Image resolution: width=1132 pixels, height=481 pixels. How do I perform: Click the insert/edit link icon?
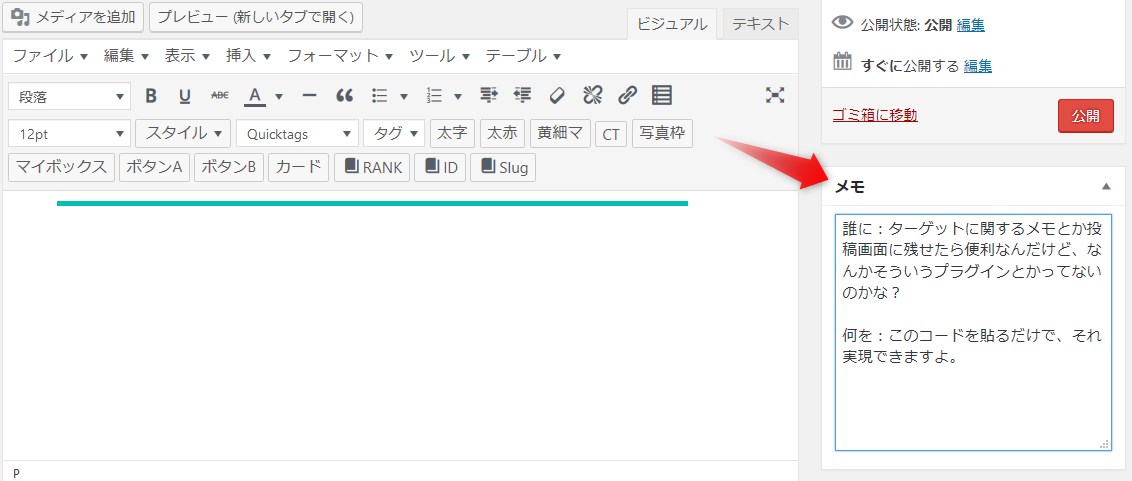[x=627, y=96]
